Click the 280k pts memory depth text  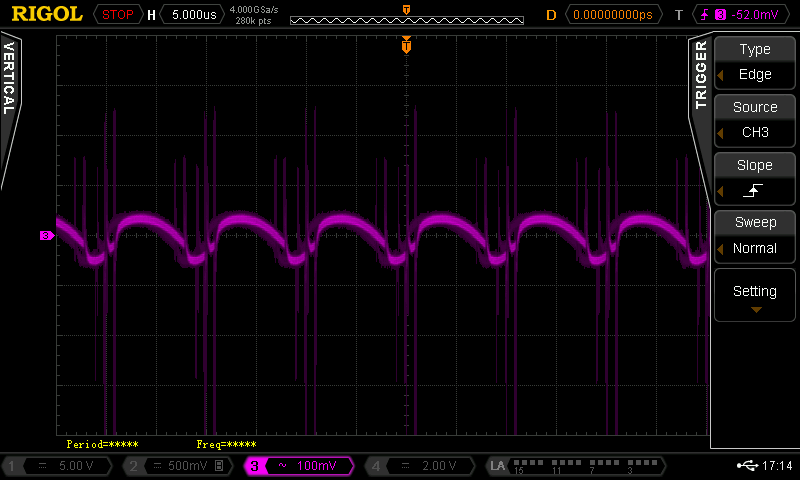(x=253, y=21)
